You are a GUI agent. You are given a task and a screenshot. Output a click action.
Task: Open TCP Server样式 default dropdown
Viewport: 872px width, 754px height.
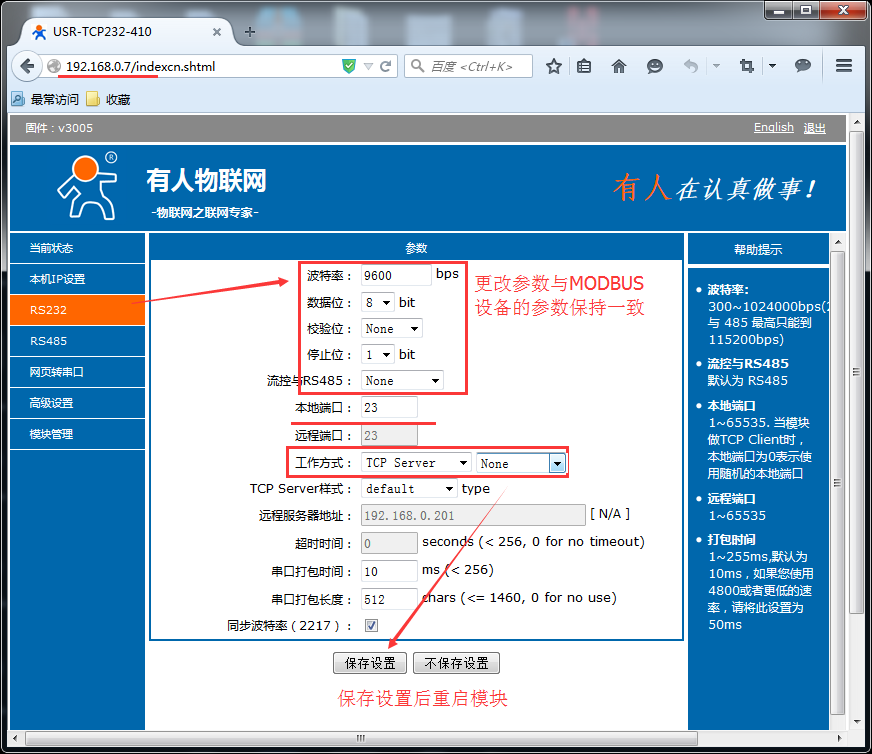tap(409, 489)
